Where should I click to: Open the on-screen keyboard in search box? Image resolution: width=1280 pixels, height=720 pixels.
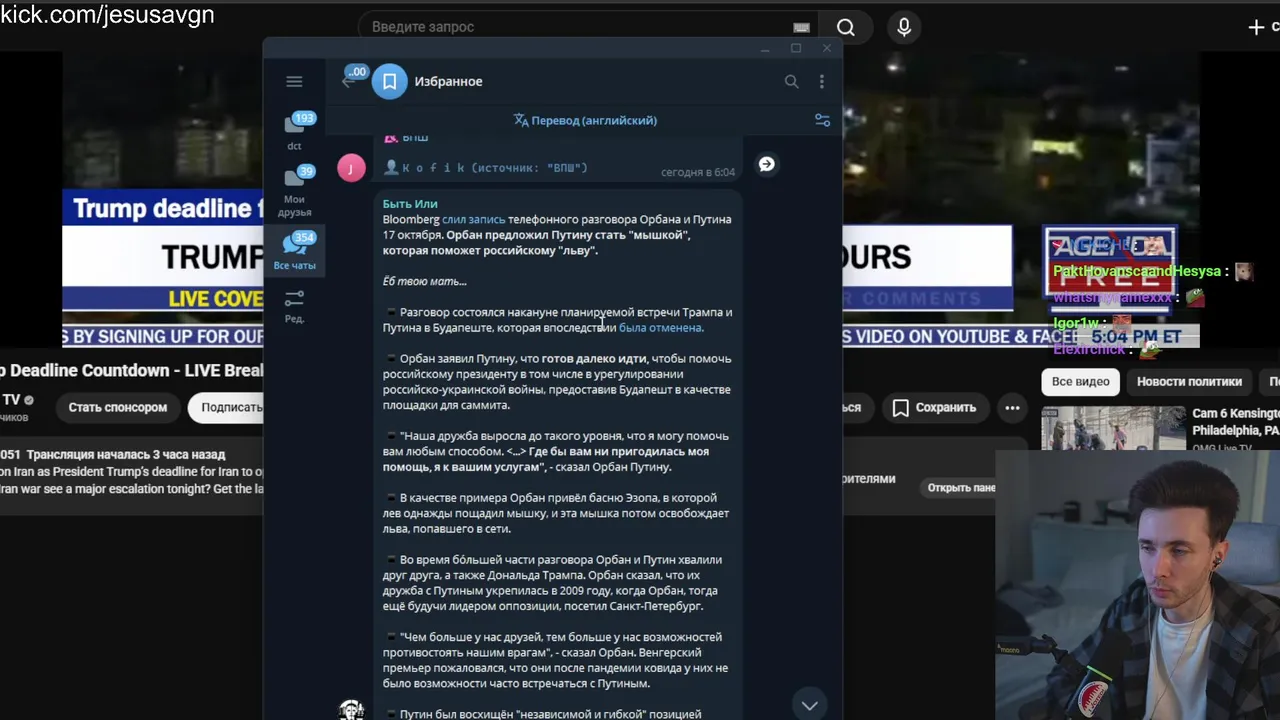(x=801, y=27)
